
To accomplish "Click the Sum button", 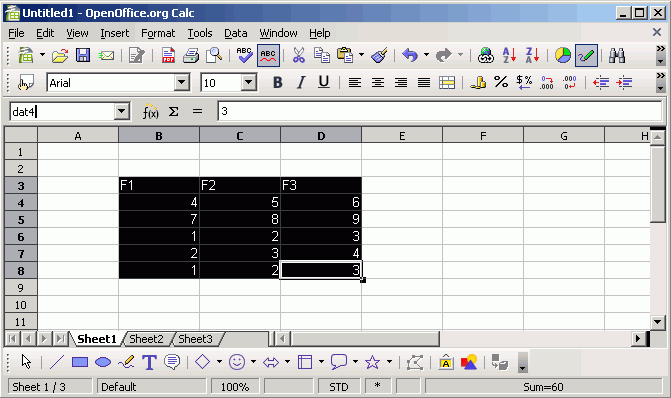I will click(173, 112).
